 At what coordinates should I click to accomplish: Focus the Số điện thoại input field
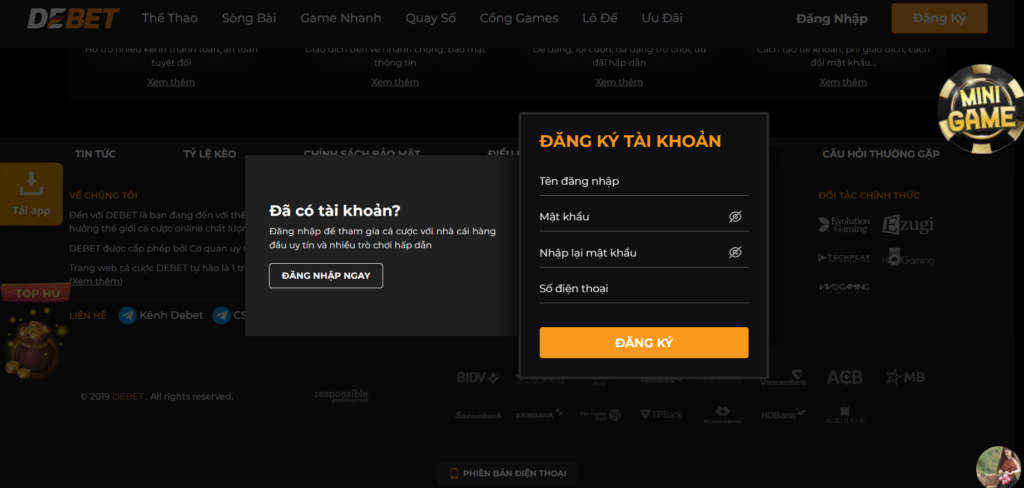click(x=644, y=289)
